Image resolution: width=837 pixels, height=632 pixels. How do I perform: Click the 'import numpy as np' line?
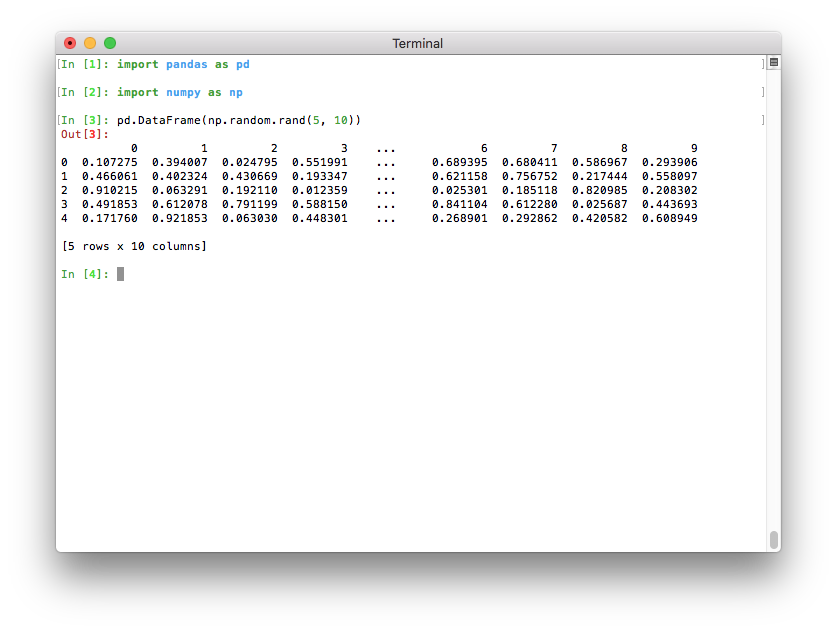[x=180, y=92]
